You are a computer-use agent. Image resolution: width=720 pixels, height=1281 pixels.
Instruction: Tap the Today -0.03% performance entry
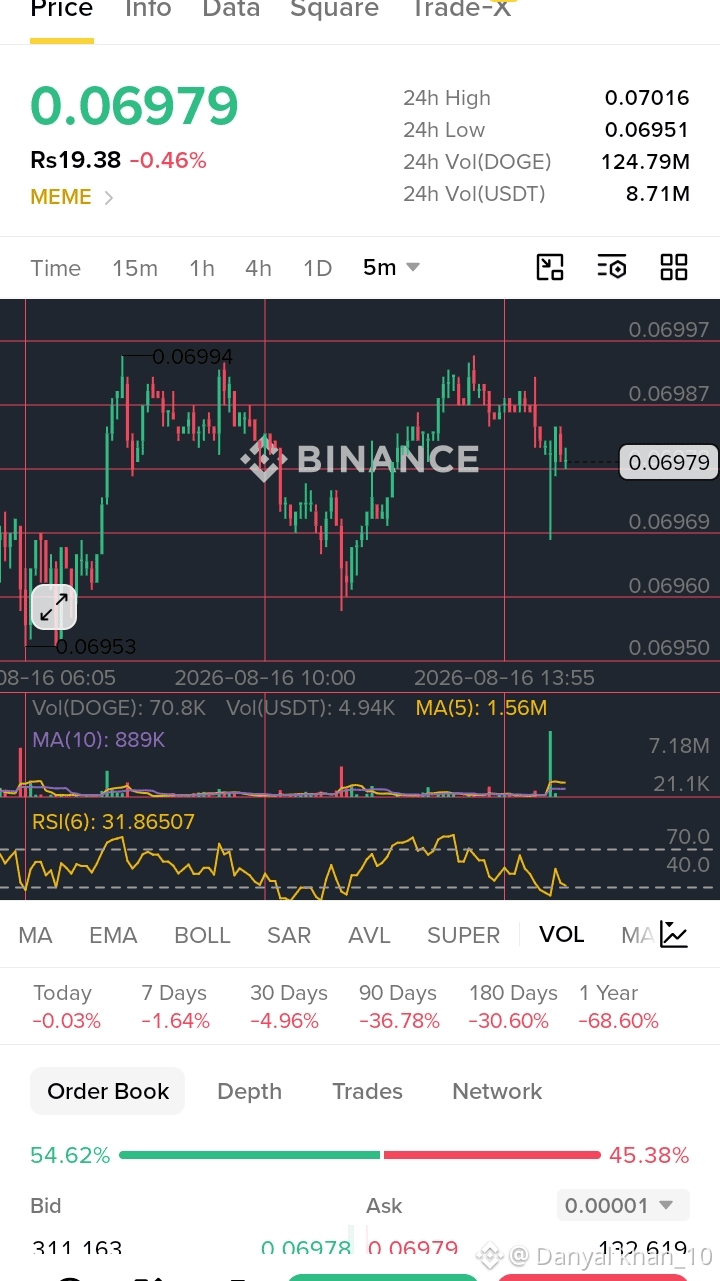(x=66, y=1006)
